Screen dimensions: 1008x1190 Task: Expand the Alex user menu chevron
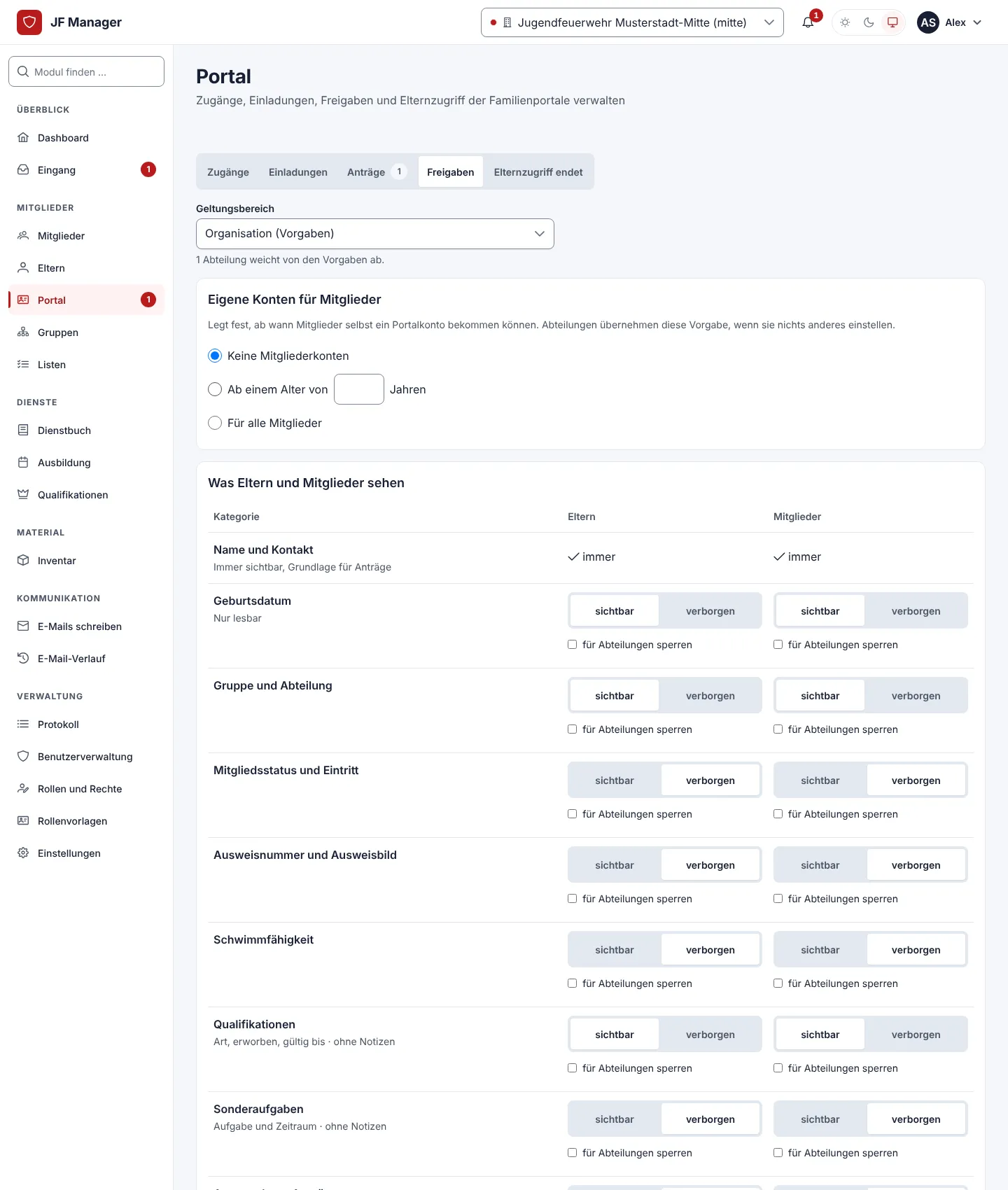978,22
